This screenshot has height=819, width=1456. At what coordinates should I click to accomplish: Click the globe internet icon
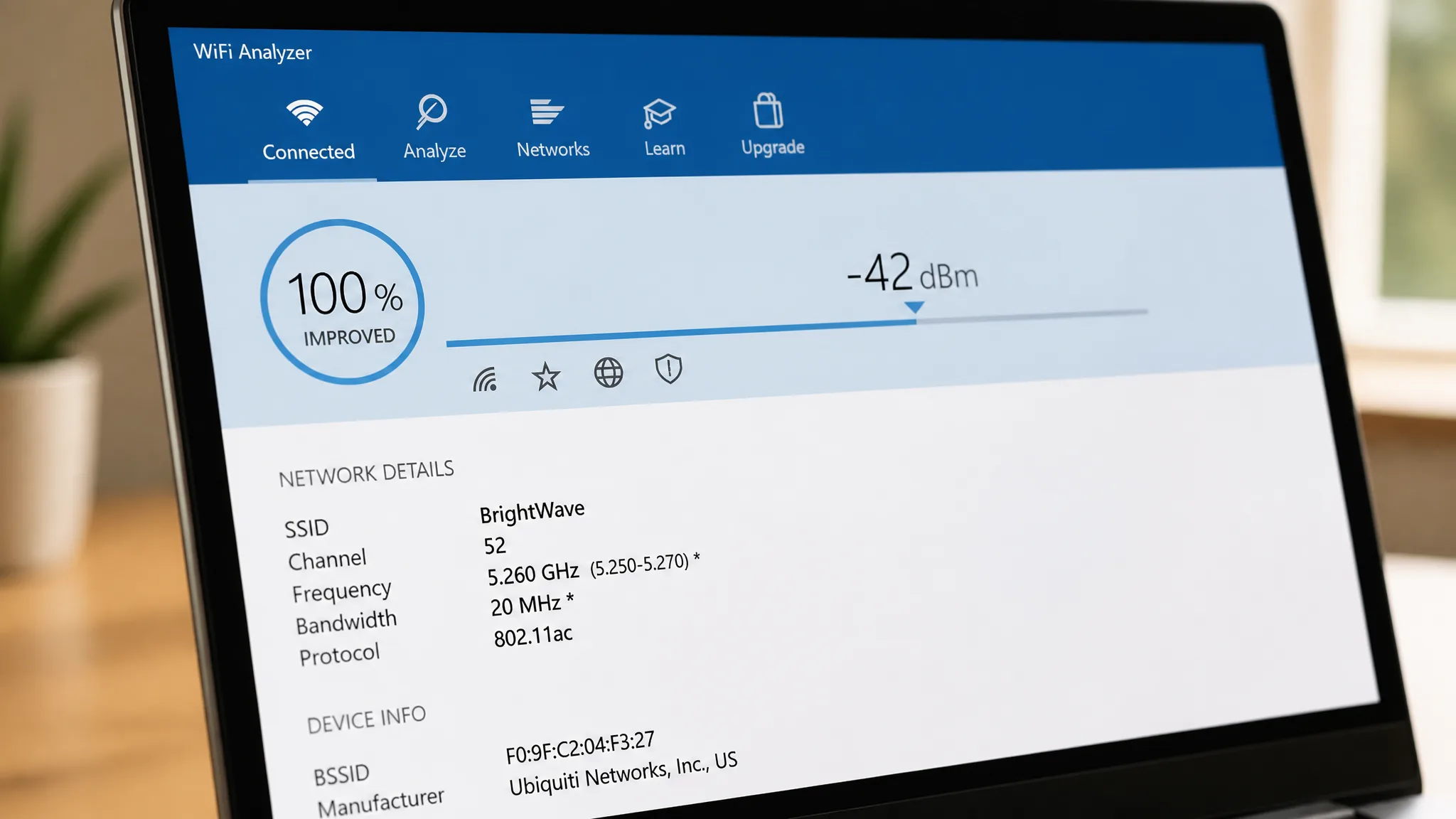609,373
